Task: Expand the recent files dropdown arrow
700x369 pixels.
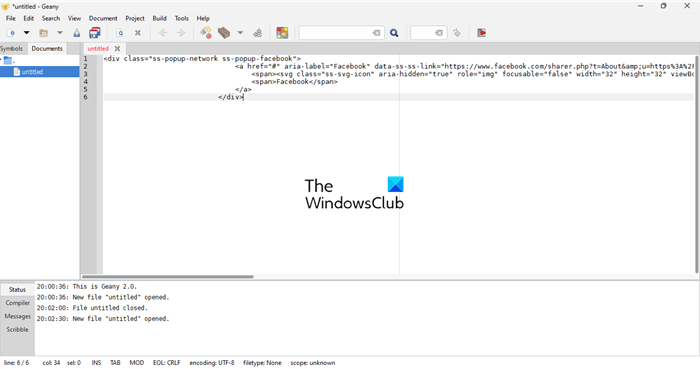Action: [x=59, y=33]
